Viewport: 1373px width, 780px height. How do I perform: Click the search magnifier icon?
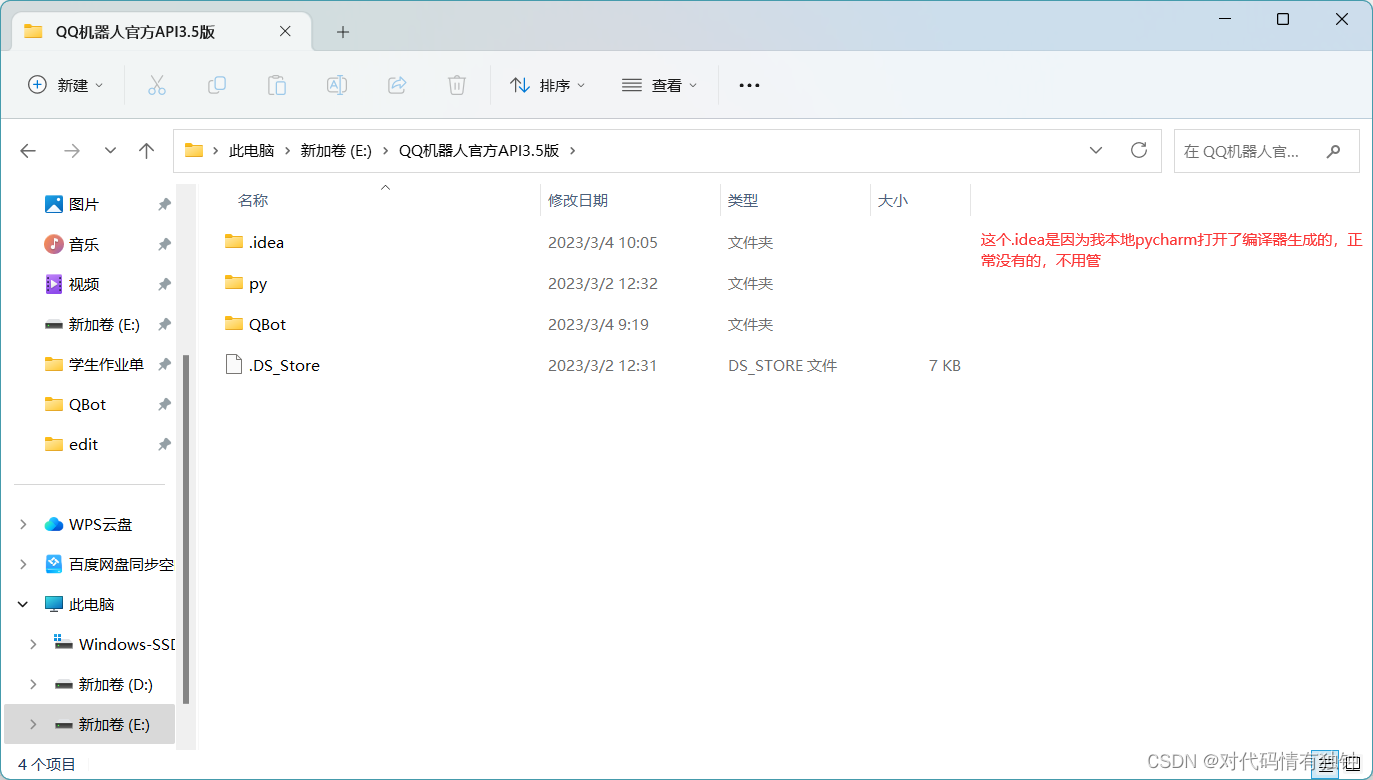click(1333, 151)
